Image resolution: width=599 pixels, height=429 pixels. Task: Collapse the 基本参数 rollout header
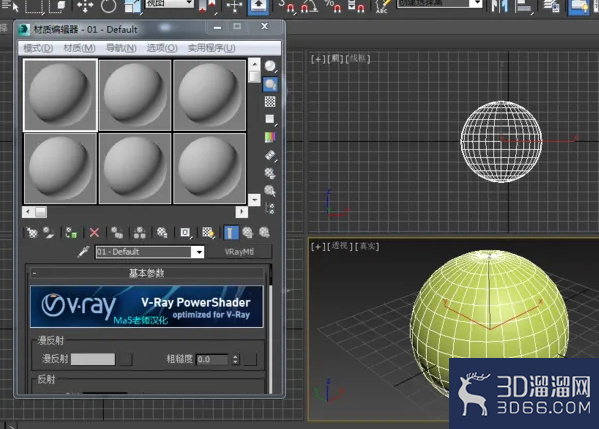pos(147,273)
